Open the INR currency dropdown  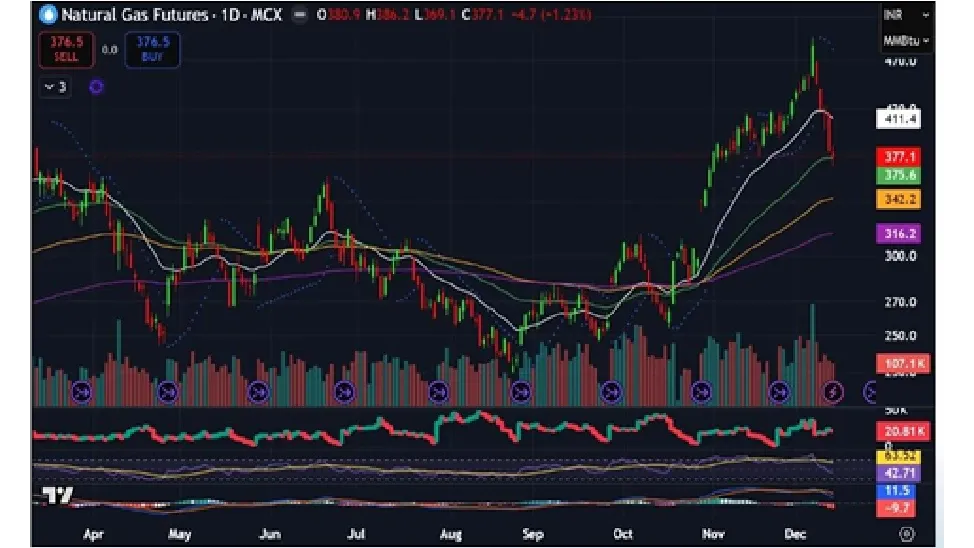coord(906,15)
